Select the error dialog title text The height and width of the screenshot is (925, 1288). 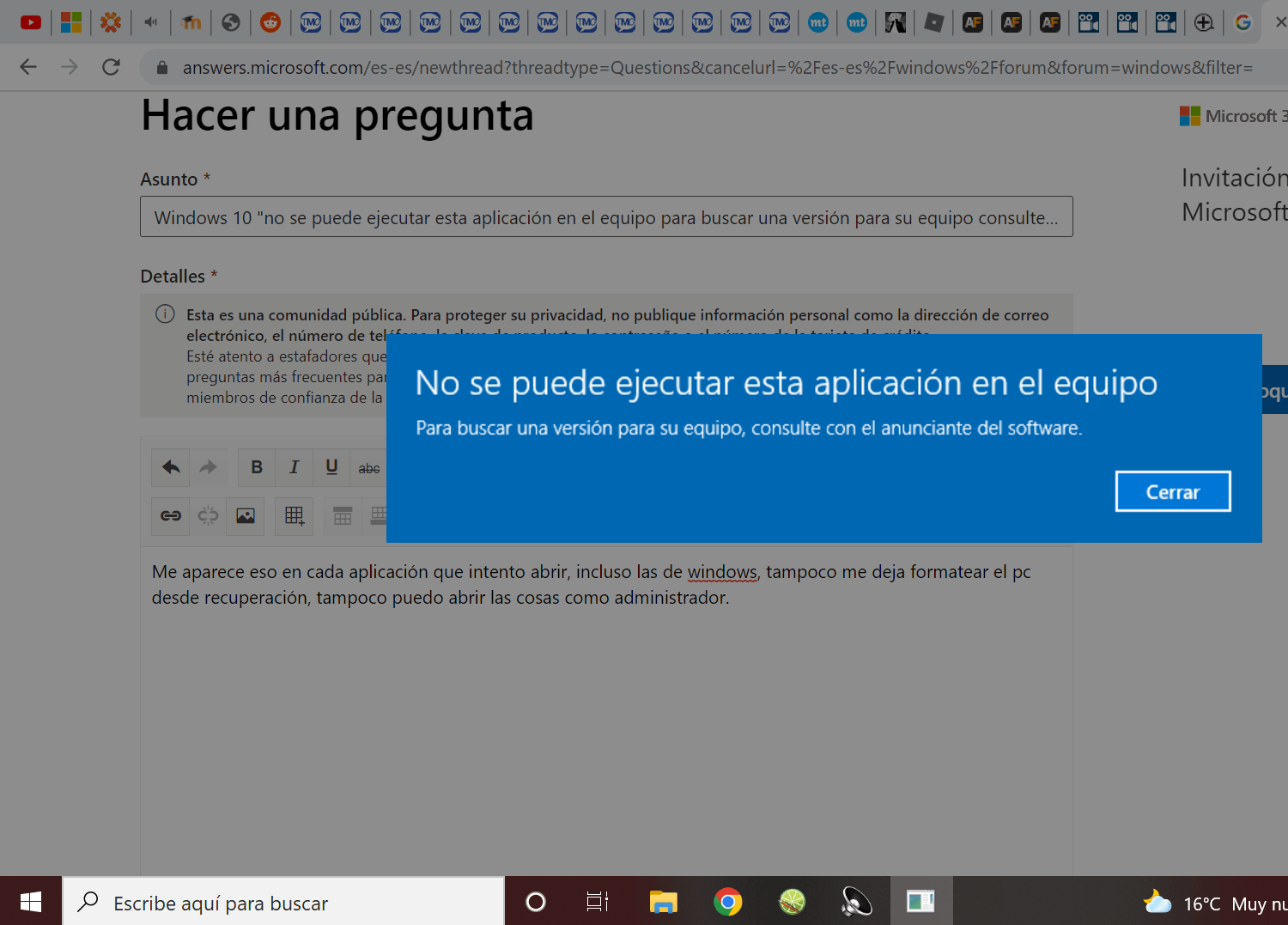[787, 383]
